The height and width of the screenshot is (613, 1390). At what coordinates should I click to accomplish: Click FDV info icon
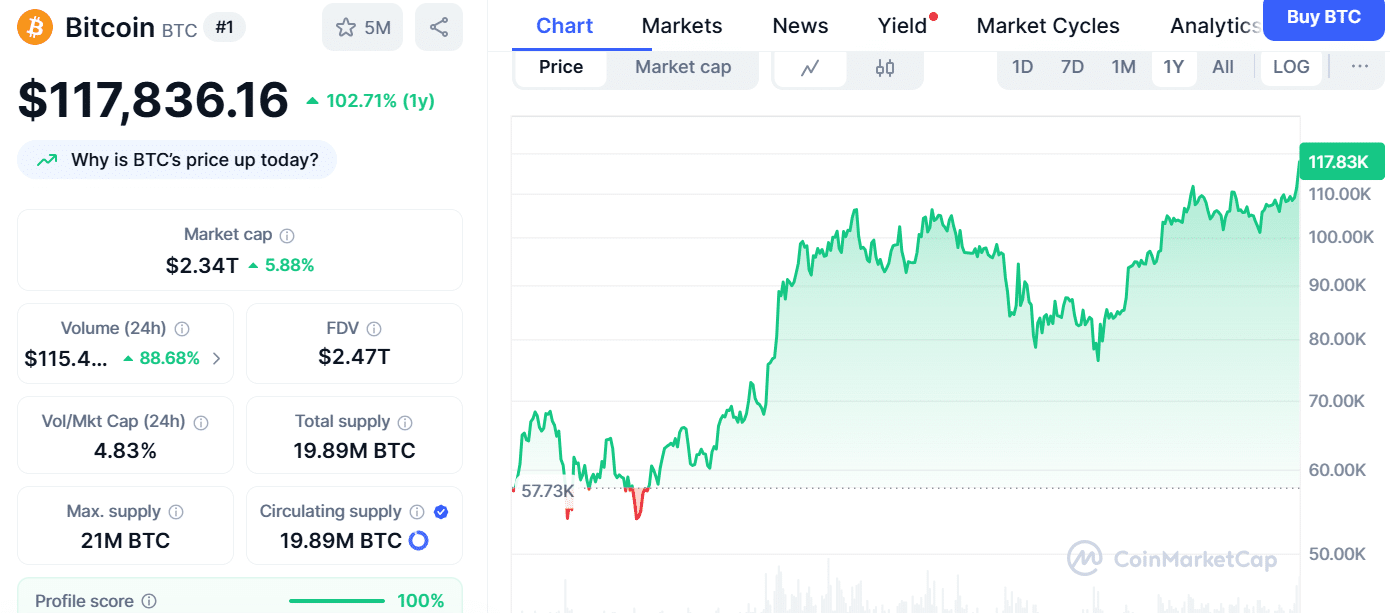point(374,328)
